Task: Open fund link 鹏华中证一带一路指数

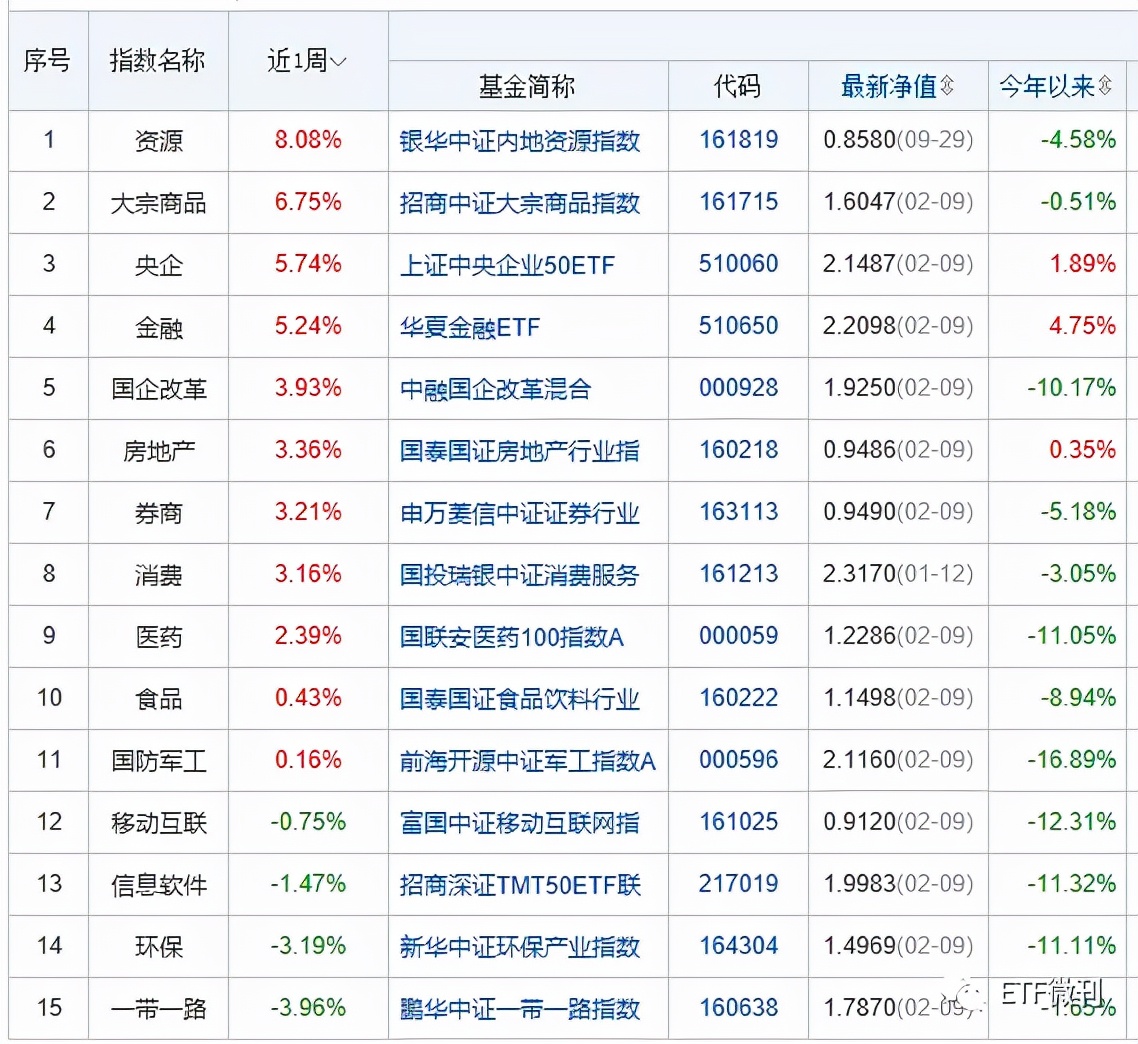Action: (x=520, y=1008)
